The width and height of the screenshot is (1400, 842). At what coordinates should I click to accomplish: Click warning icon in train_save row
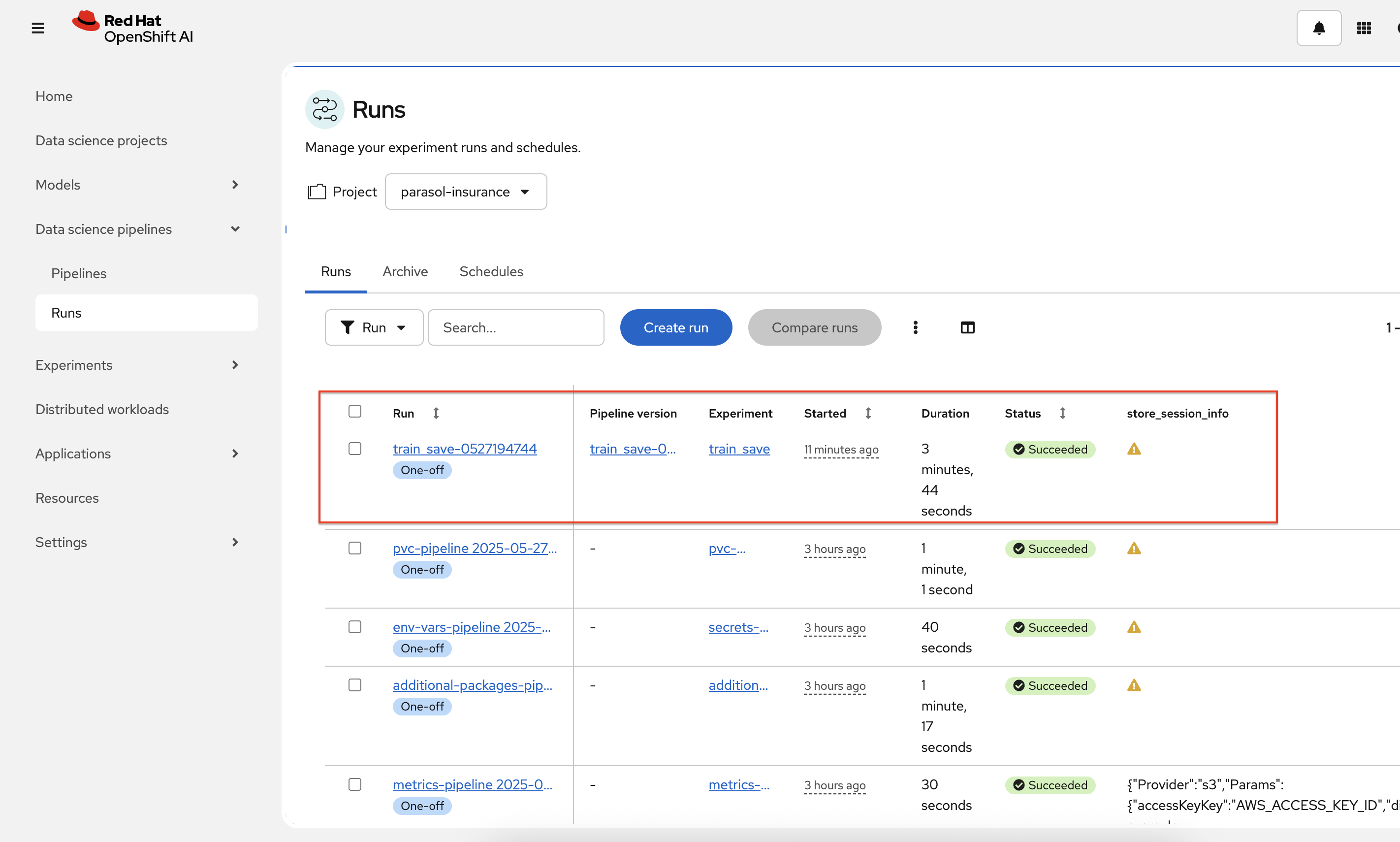point(1133,449)
